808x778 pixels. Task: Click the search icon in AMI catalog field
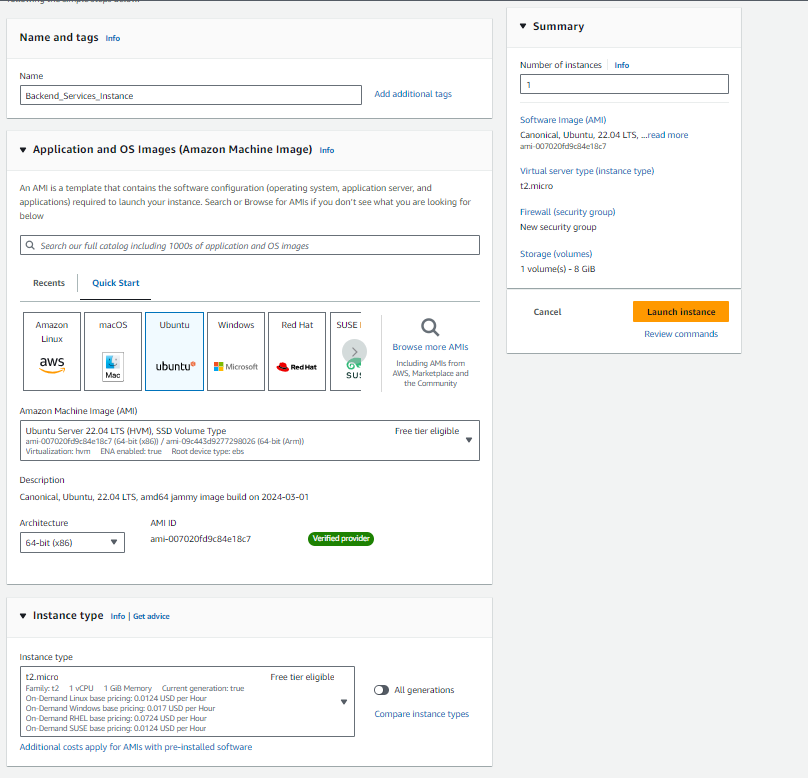click(x=30, y=245)
